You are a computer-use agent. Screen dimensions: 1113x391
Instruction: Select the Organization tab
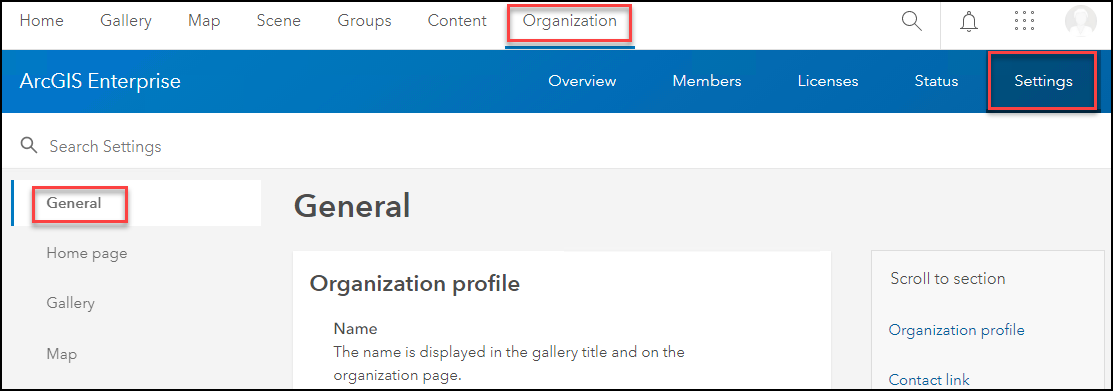[570, 21]
